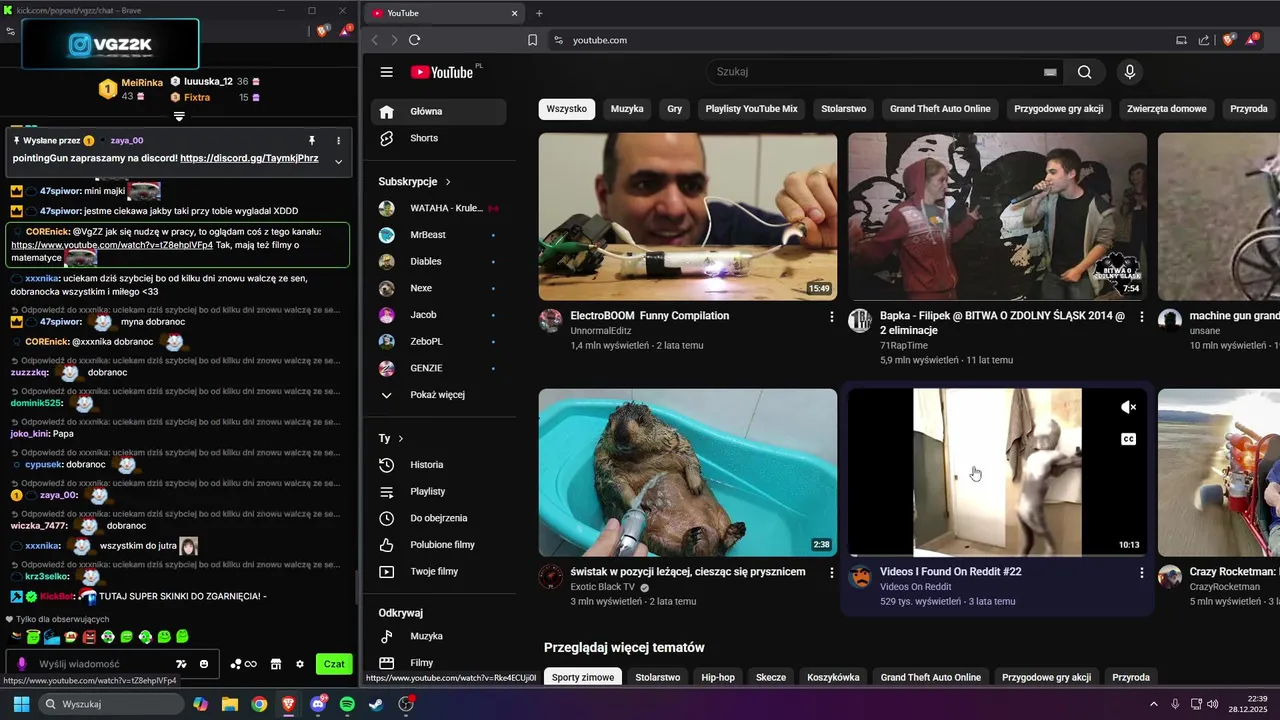Open YouTube link in COREnick's message

112,245
